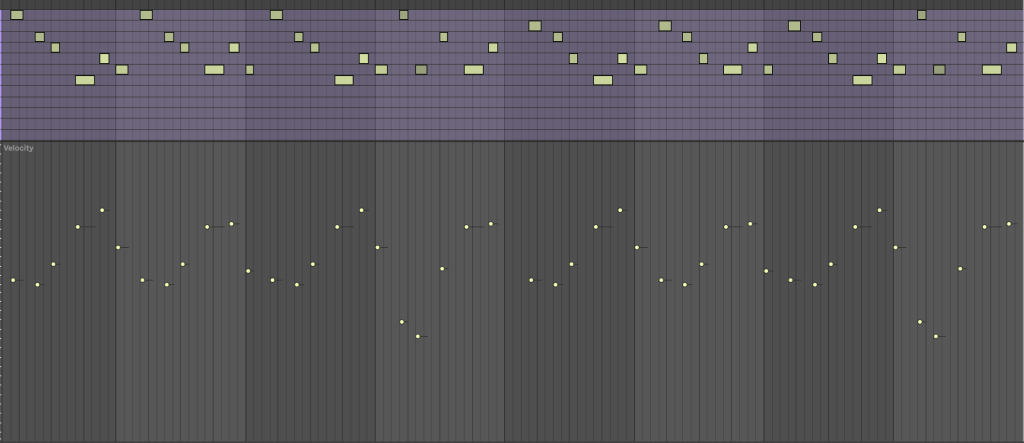The image size is (1024, 443).
Task: Select the second note in the top row
Action: tap(146, 15)
